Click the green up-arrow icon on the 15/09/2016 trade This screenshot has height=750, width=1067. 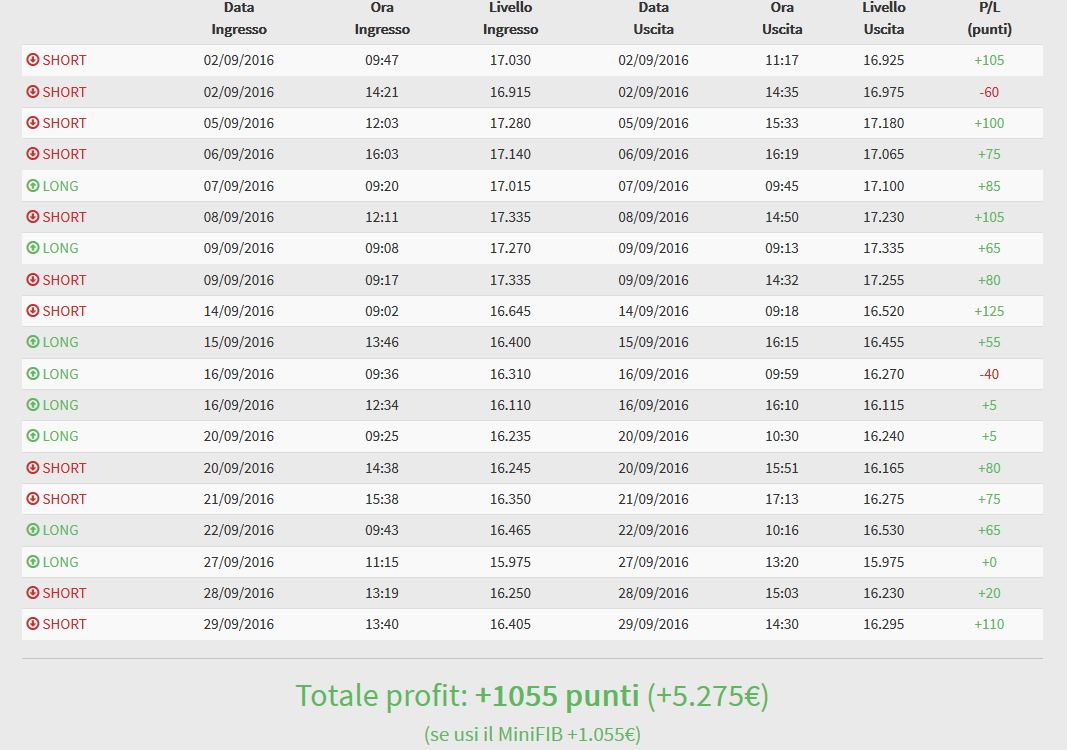33,342
